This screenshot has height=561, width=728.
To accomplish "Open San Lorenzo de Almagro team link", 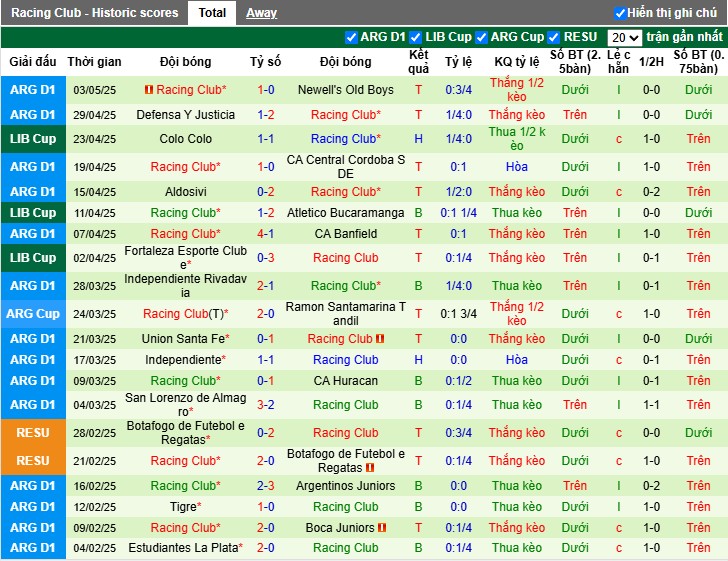I will tap(185, 405).
